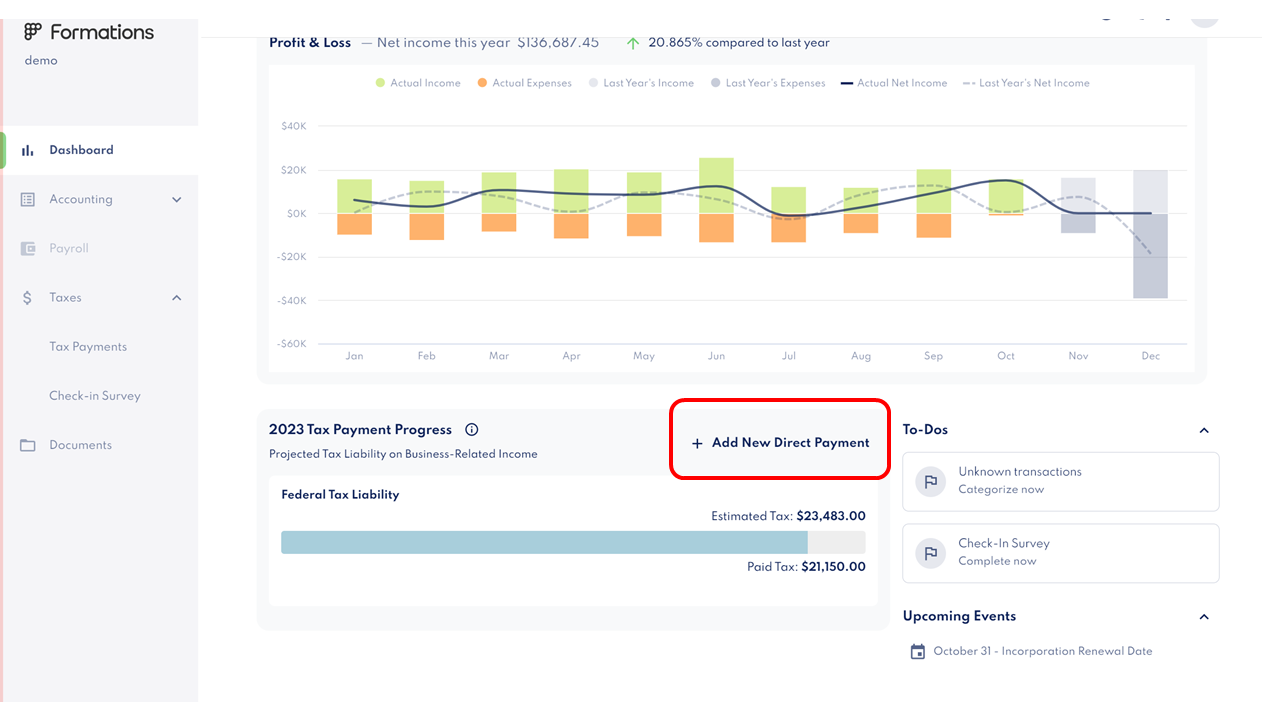
Task: Toggle Actual Net Income legend item
Action: point(894,83)
